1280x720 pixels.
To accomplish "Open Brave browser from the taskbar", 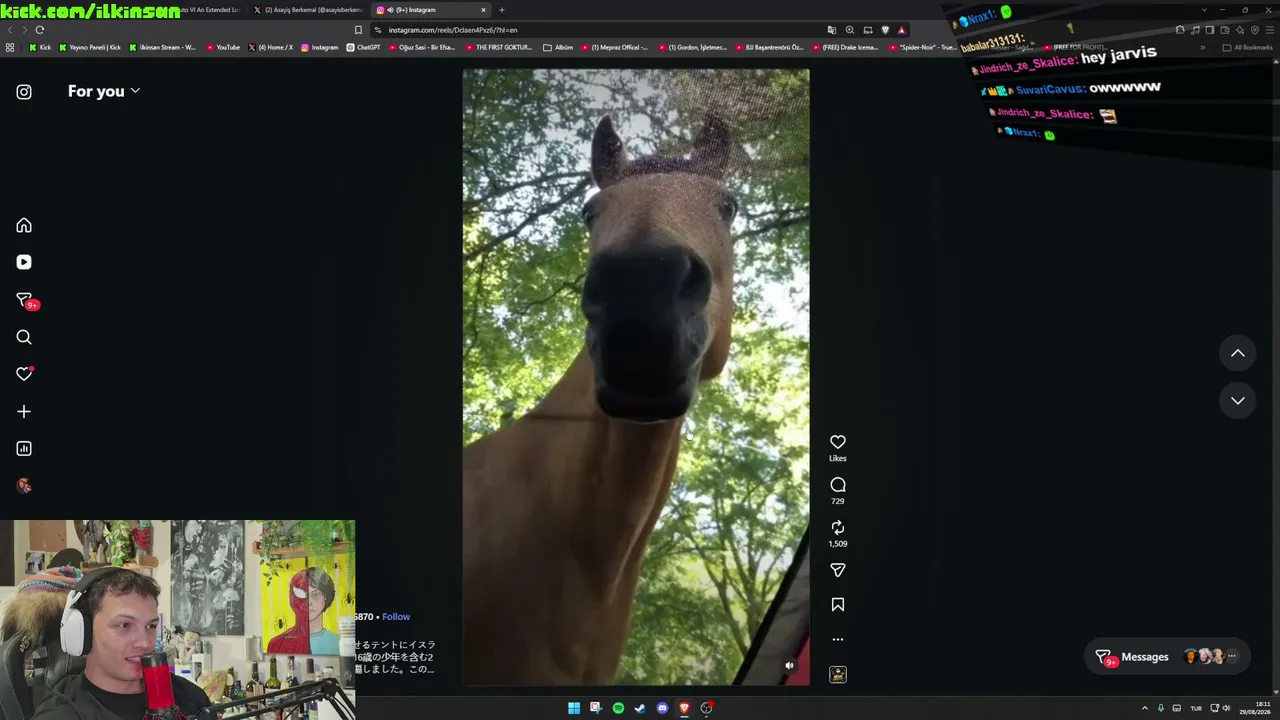I will point(684,708).
